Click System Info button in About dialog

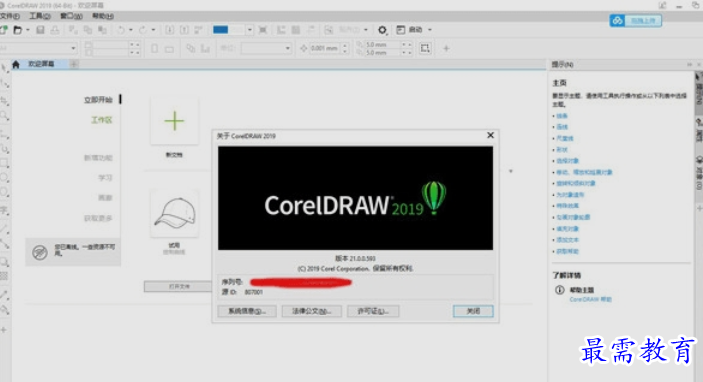[247, 311]
